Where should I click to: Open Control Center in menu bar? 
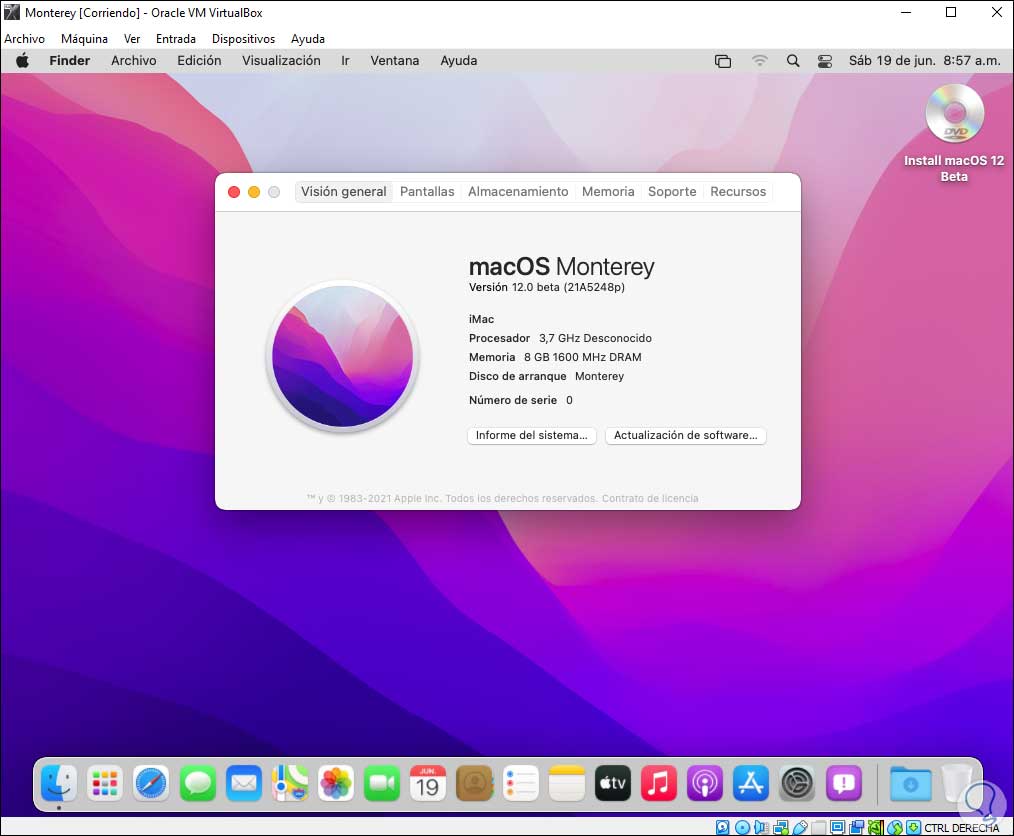point(825,61)
